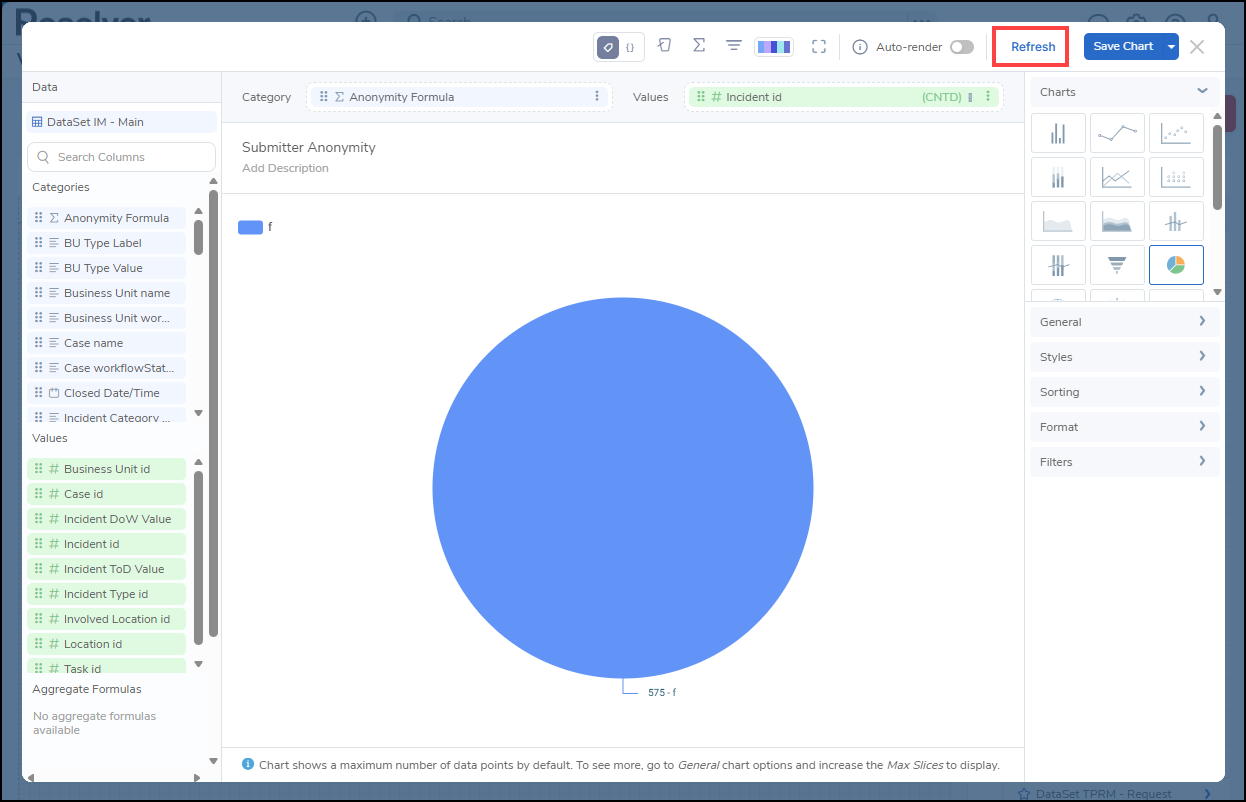
Task: Expand the Sorting options section
Action: (x=1124, y=392)
